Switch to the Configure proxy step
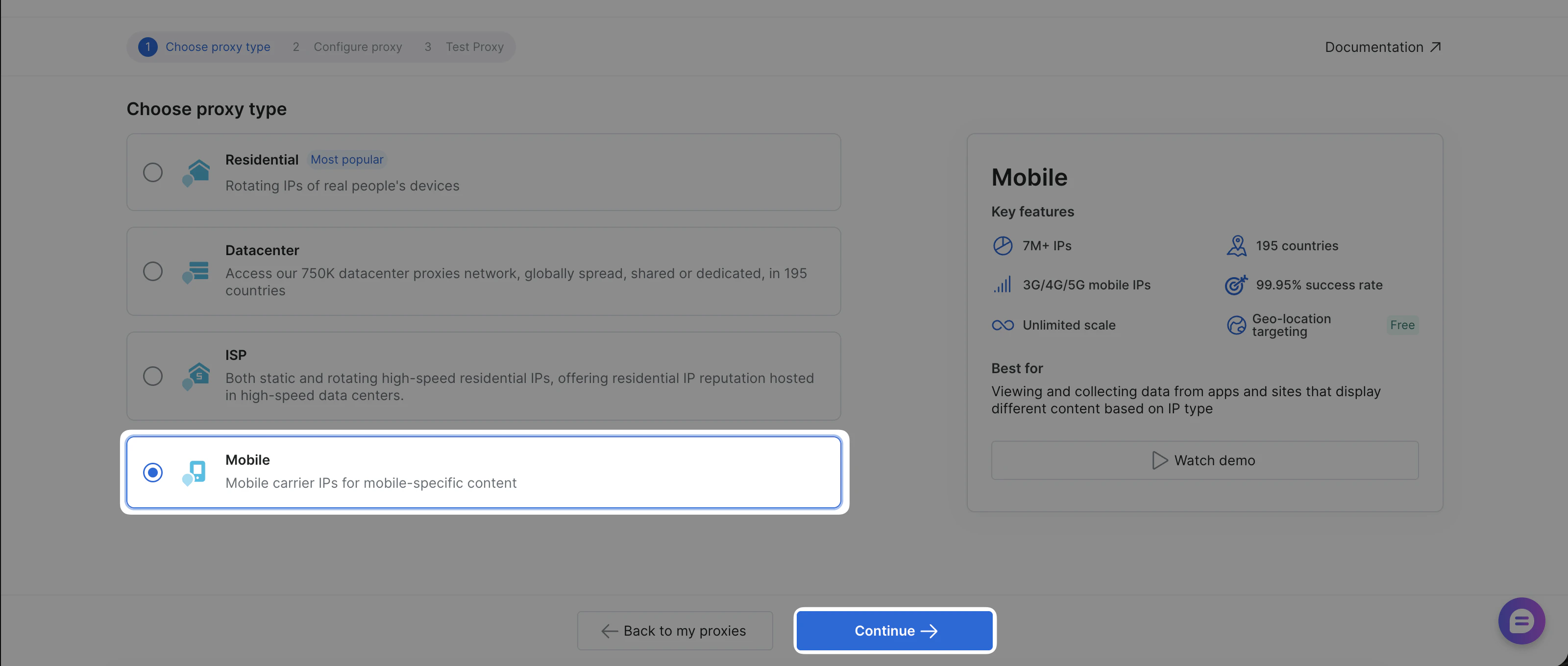This screenshot has height=666, width=1568. 357,46
